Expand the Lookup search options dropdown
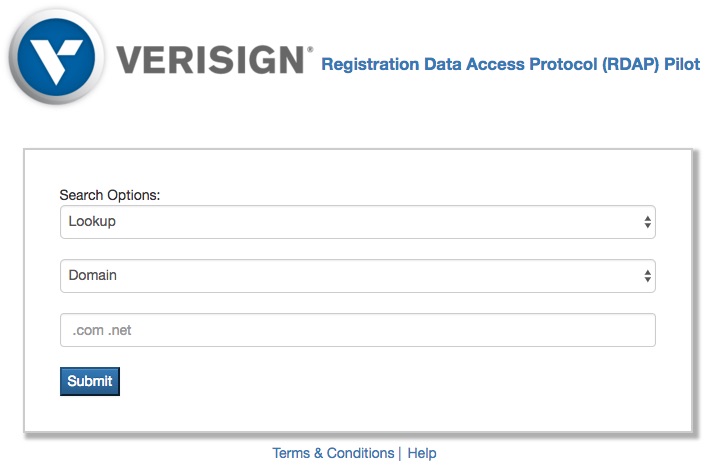 357,222
